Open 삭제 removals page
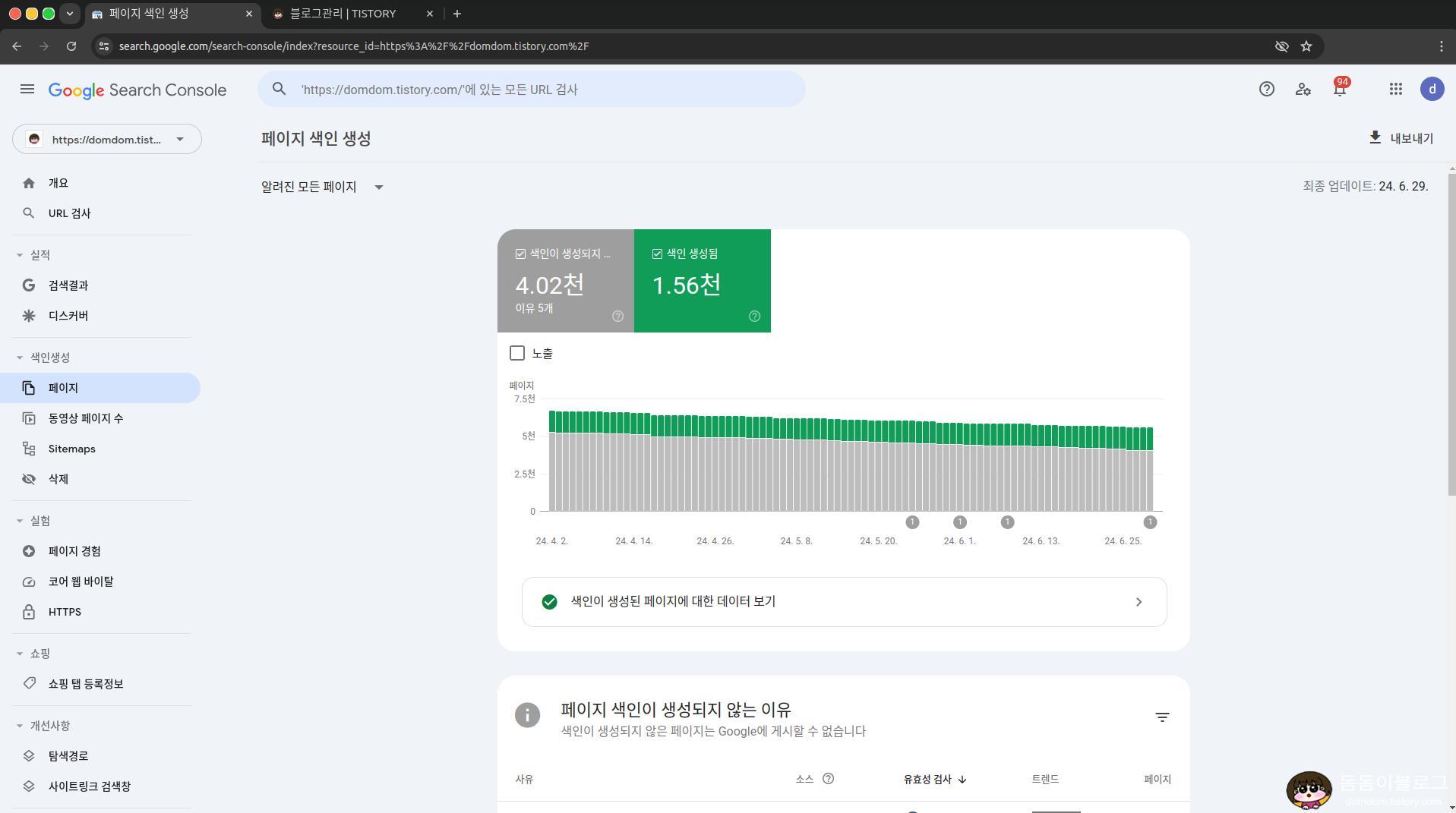The height and width of the screenshot is (813, 1456). [100, 479]
